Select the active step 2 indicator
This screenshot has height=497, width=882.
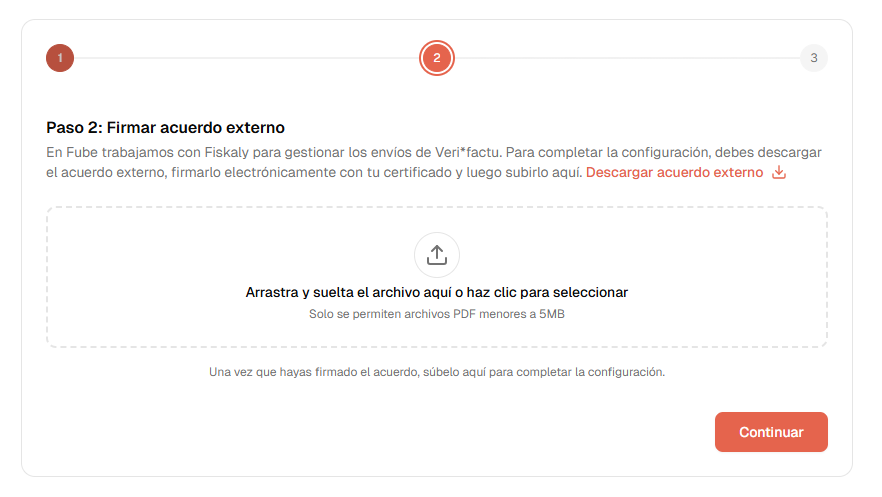(x=437, y=58)
